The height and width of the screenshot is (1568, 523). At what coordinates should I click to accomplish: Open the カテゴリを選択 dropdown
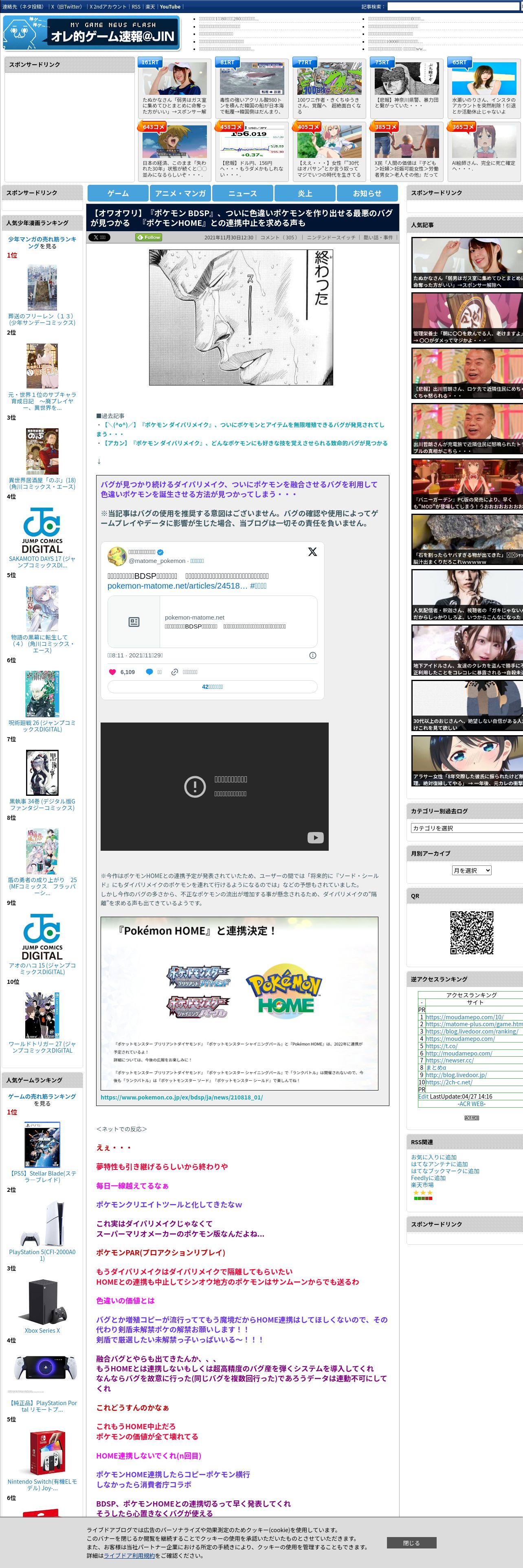coord(467,828)
